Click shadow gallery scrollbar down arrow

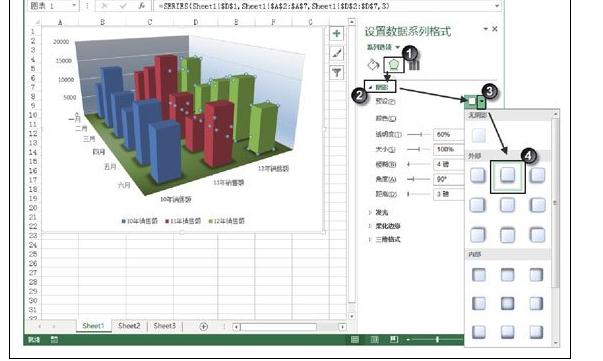point(555,343)
